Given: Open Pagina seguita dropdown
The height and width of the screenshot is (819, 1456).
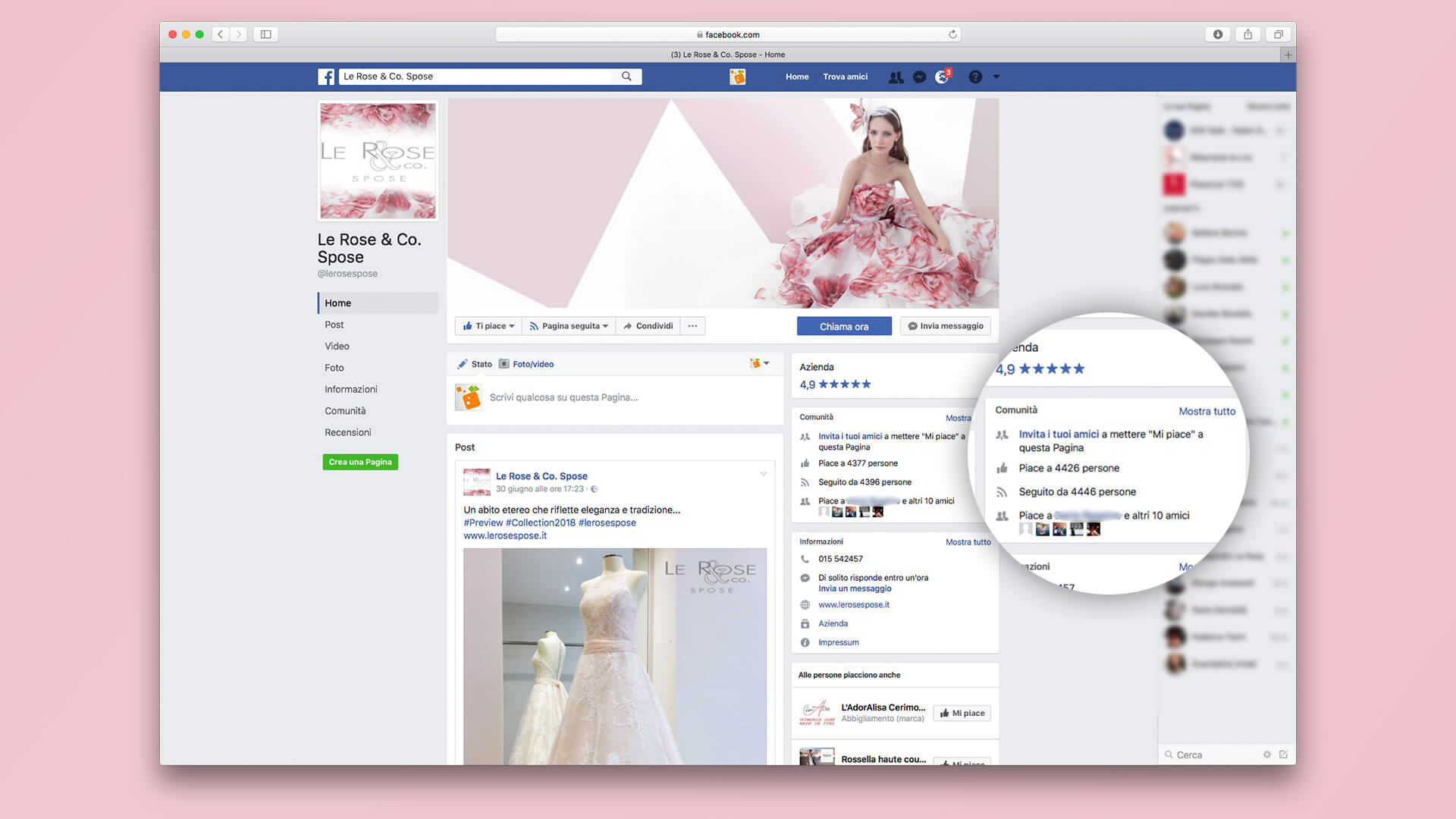Looking at the screenshot, I should coord(569,326).
